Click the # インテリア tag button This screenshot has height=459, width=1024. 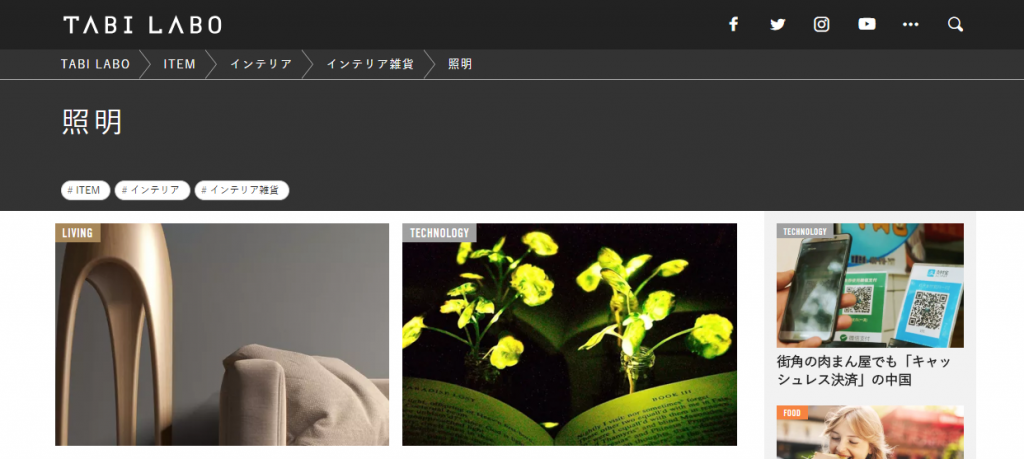(152, 190)
